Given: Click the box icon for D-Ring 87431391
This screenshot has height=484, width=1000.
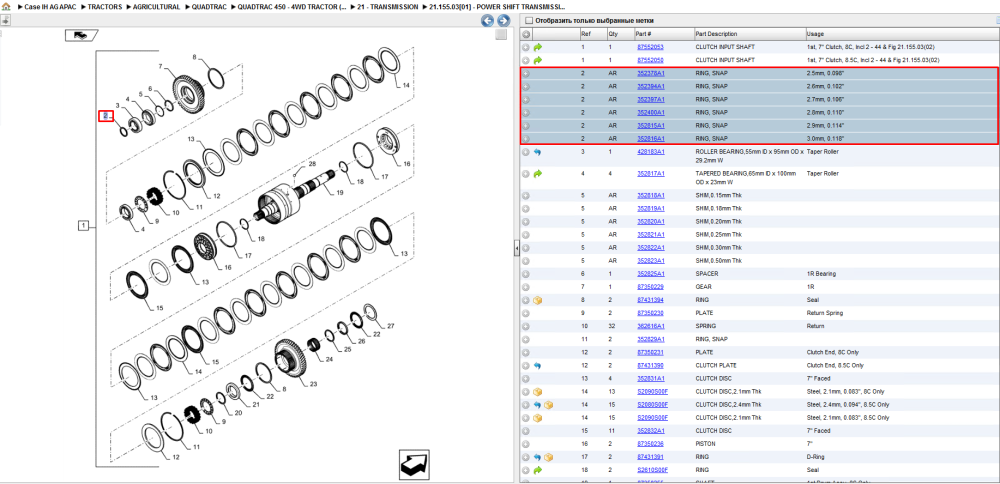Looking at the screenshot, I should pyautogui.click(x=548, y=457).
